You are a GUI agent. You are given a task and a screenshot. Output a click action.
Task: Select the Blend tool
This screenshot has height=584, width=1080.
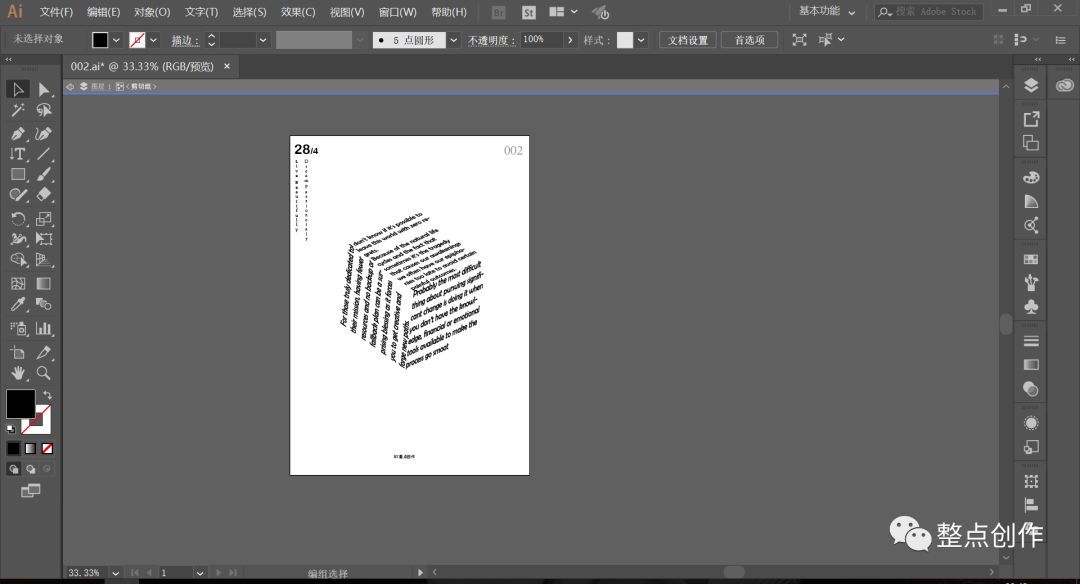click(44, 304)
